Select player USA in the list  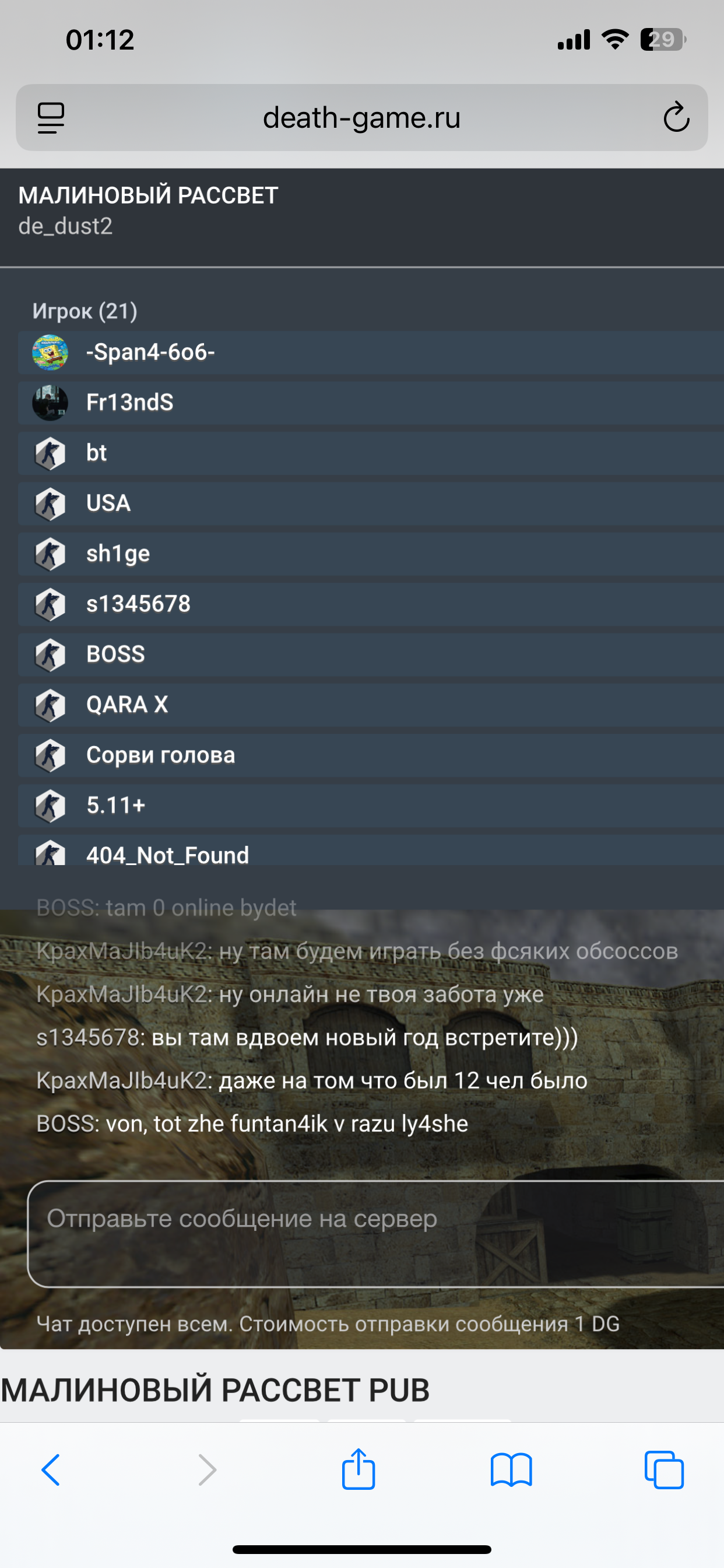tap(371, 504)
